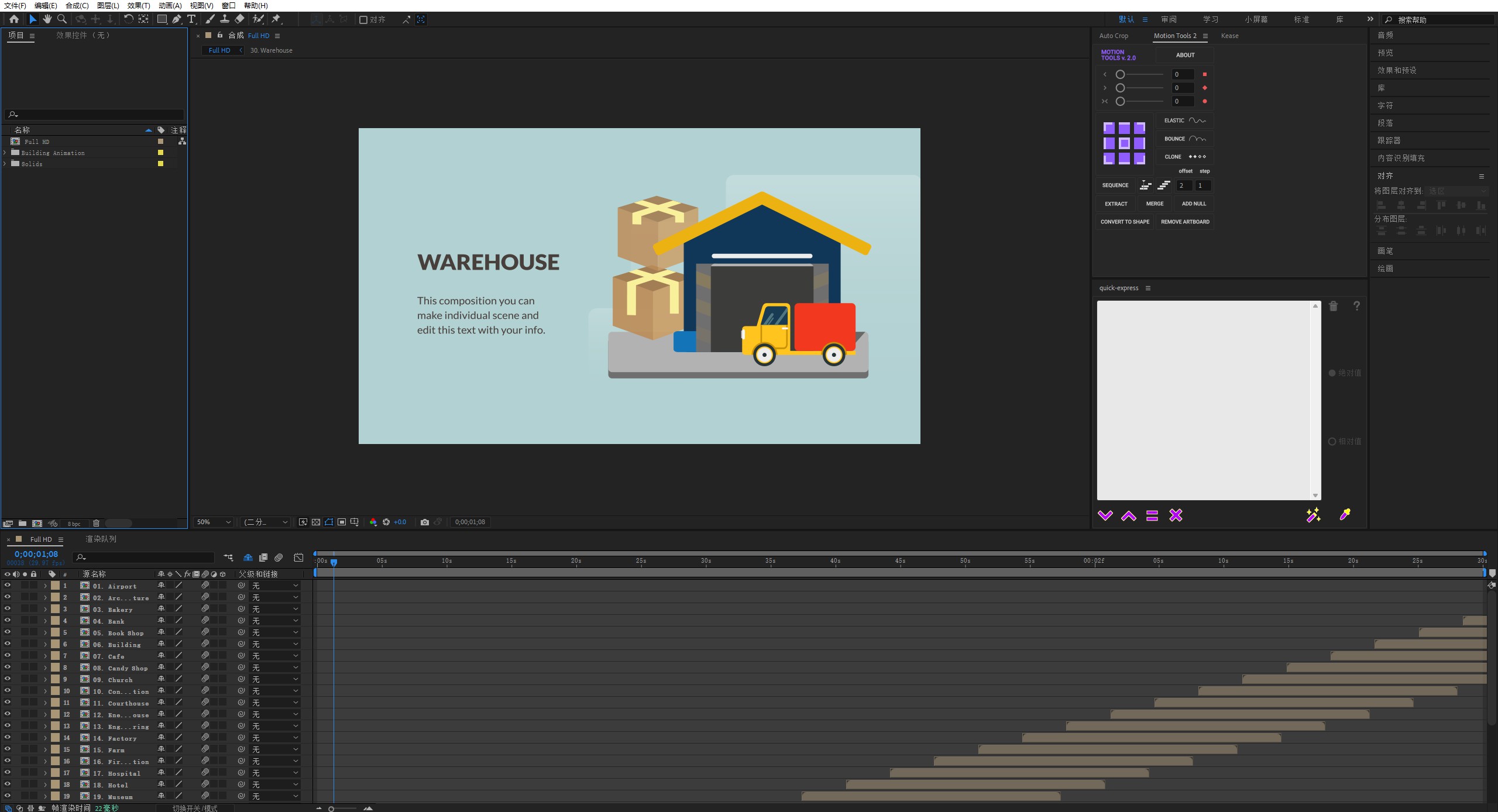Click the Auto Crop tab in panel

1113,36
